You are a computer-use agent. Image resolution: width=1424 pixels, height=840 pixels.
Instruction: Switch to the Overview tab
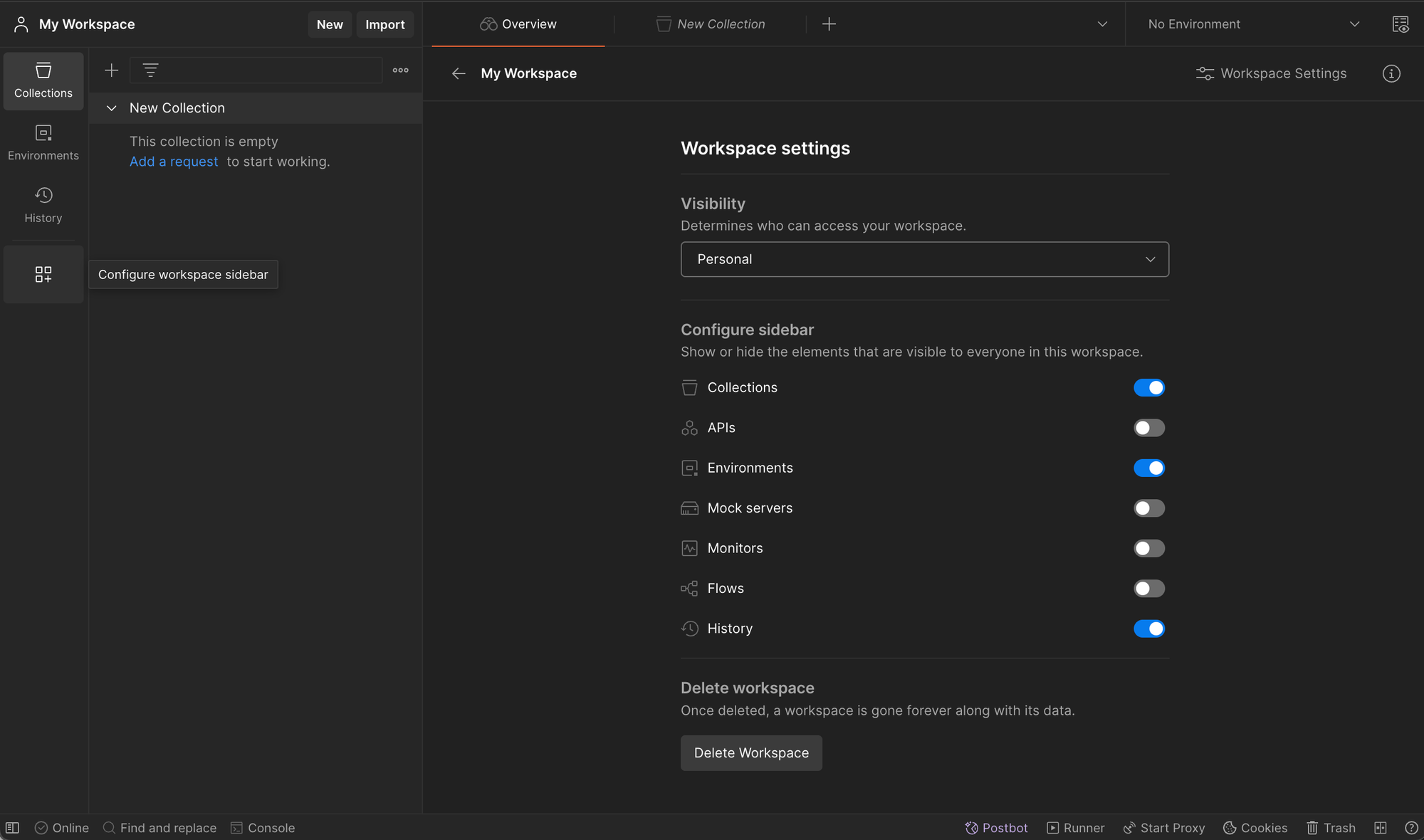pos(518,24)
